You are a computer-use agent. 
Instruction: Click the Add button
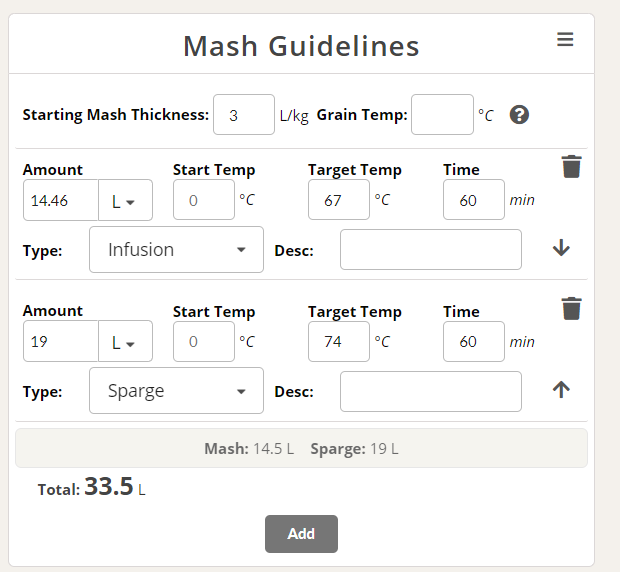click(301, 534)
